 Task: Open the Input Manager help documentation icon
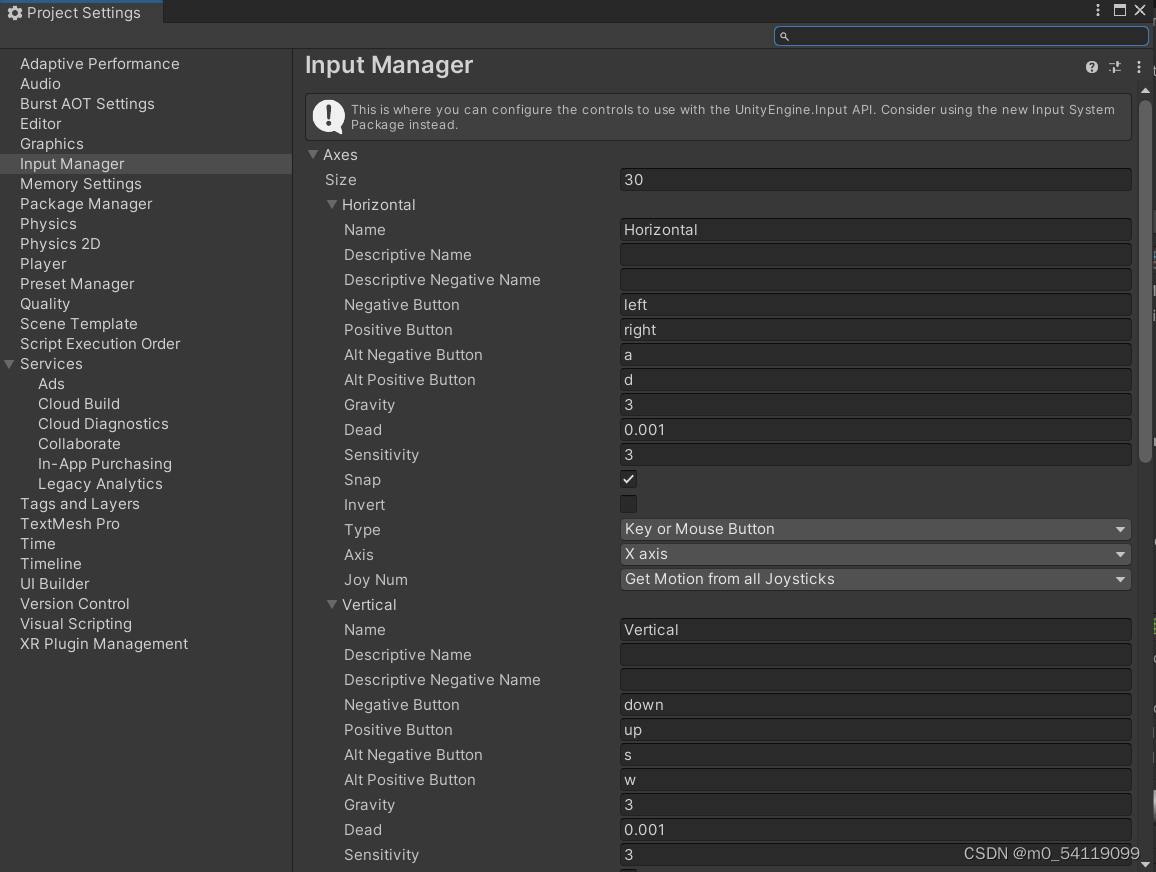click(1092, 67)
